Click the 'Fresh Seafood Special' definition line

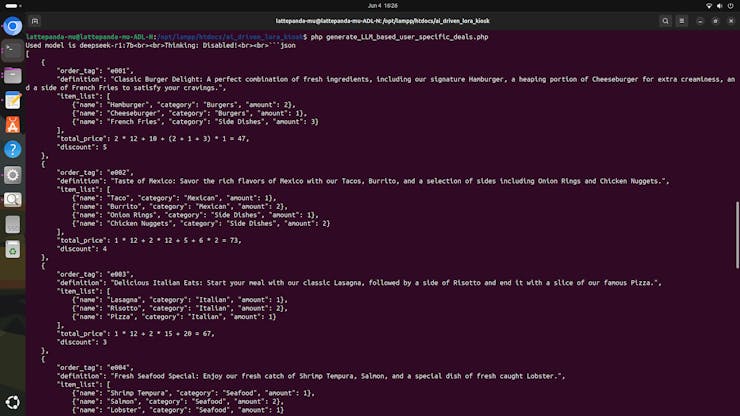[311, 376]
